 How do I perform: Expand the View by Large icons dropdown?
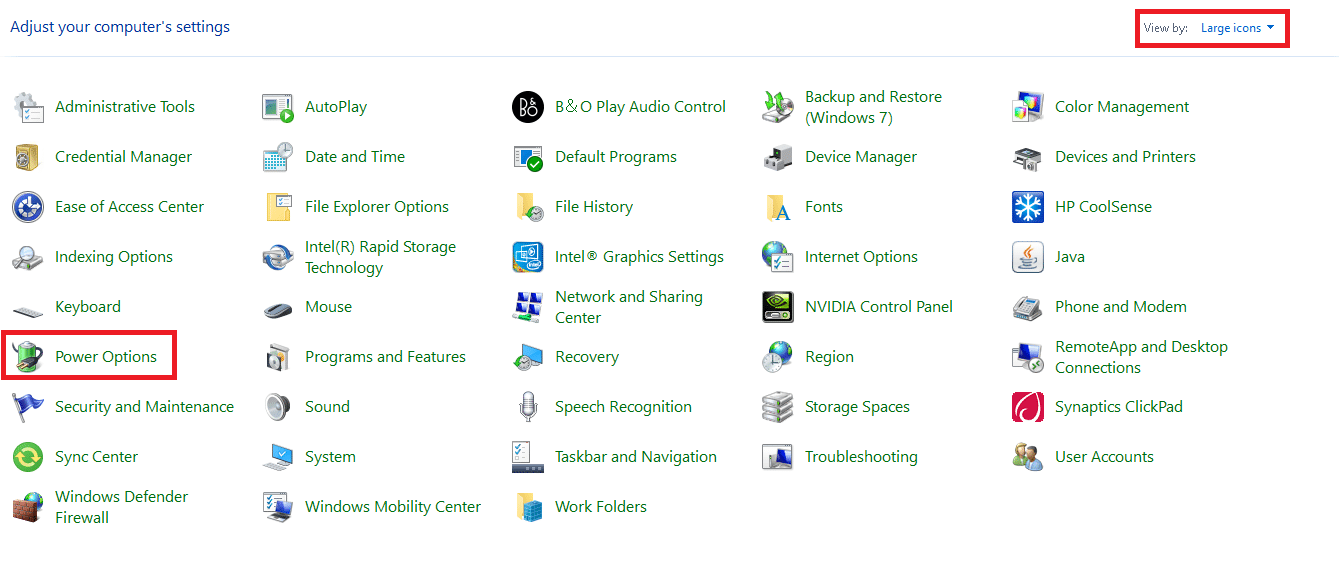1238,28
